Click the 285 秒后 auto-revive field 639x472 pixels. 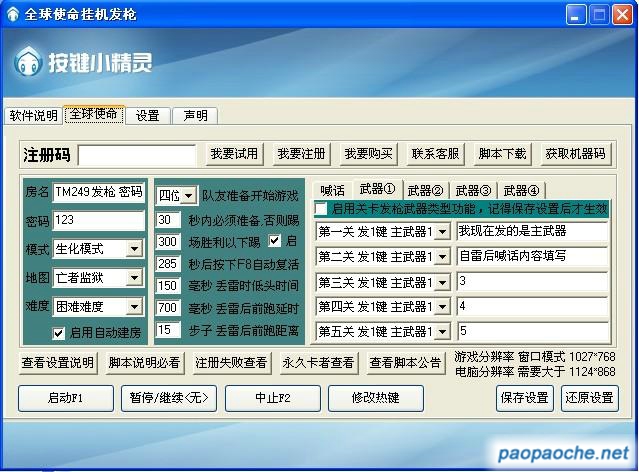click(168, 264)
